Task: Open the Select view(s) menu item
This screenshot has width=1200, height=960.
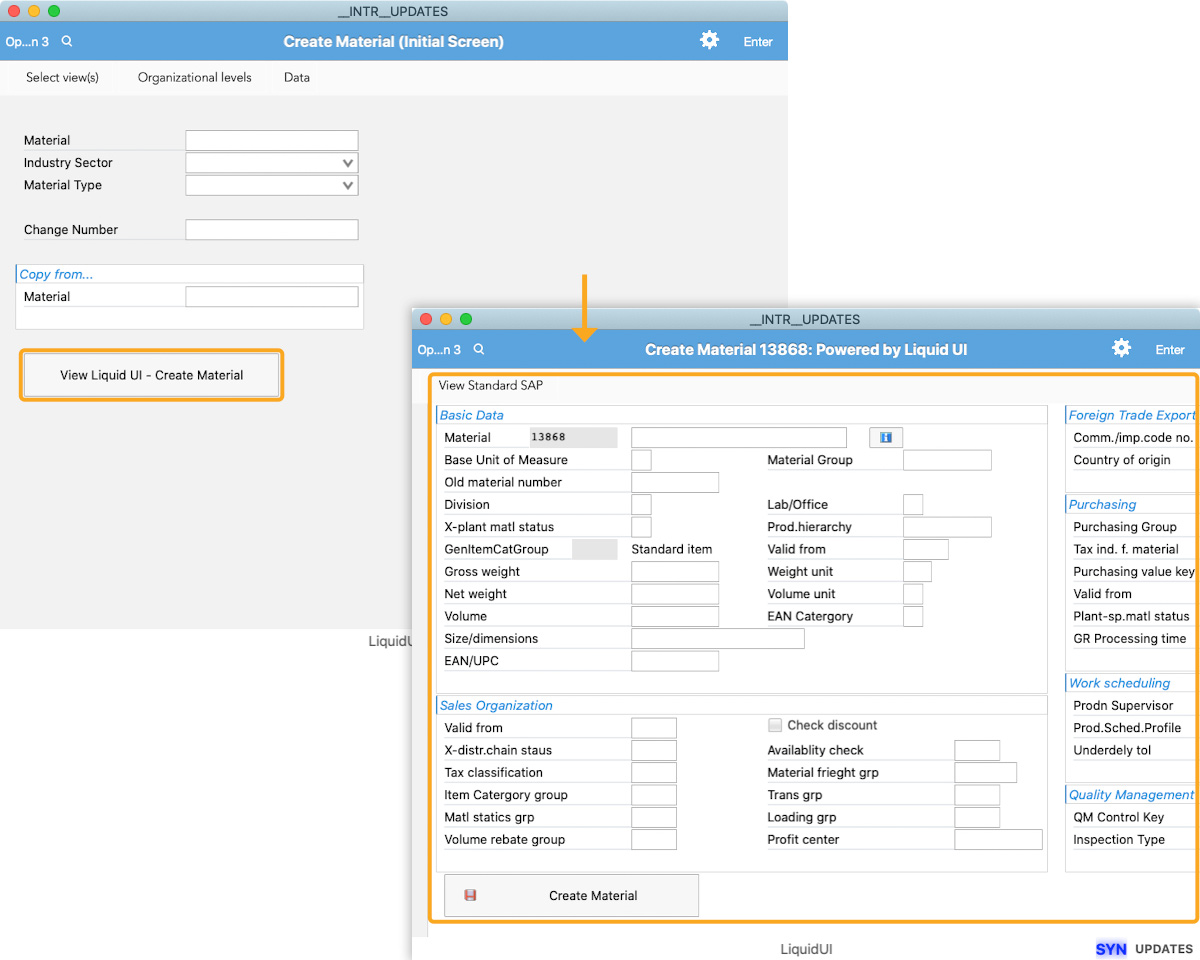Action: click(62, 77)
